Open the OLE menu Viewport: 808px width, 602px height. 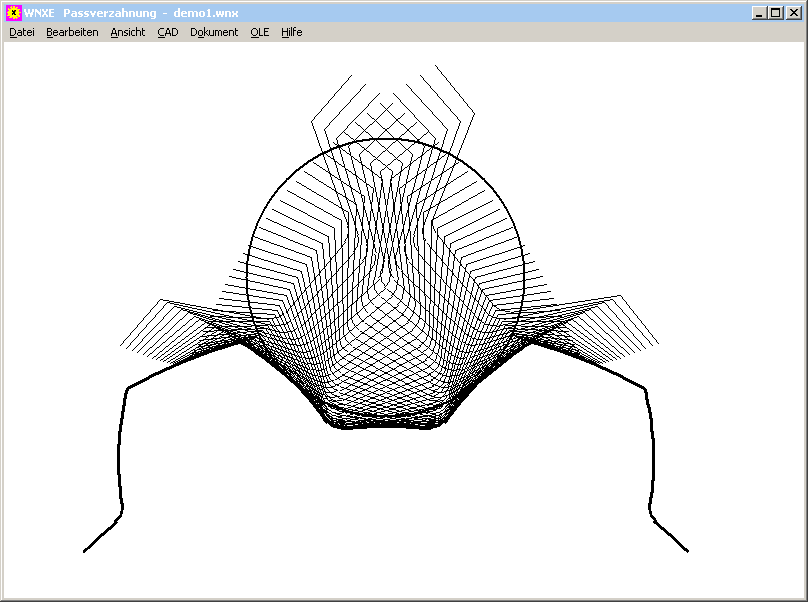(x=260, y=32)
